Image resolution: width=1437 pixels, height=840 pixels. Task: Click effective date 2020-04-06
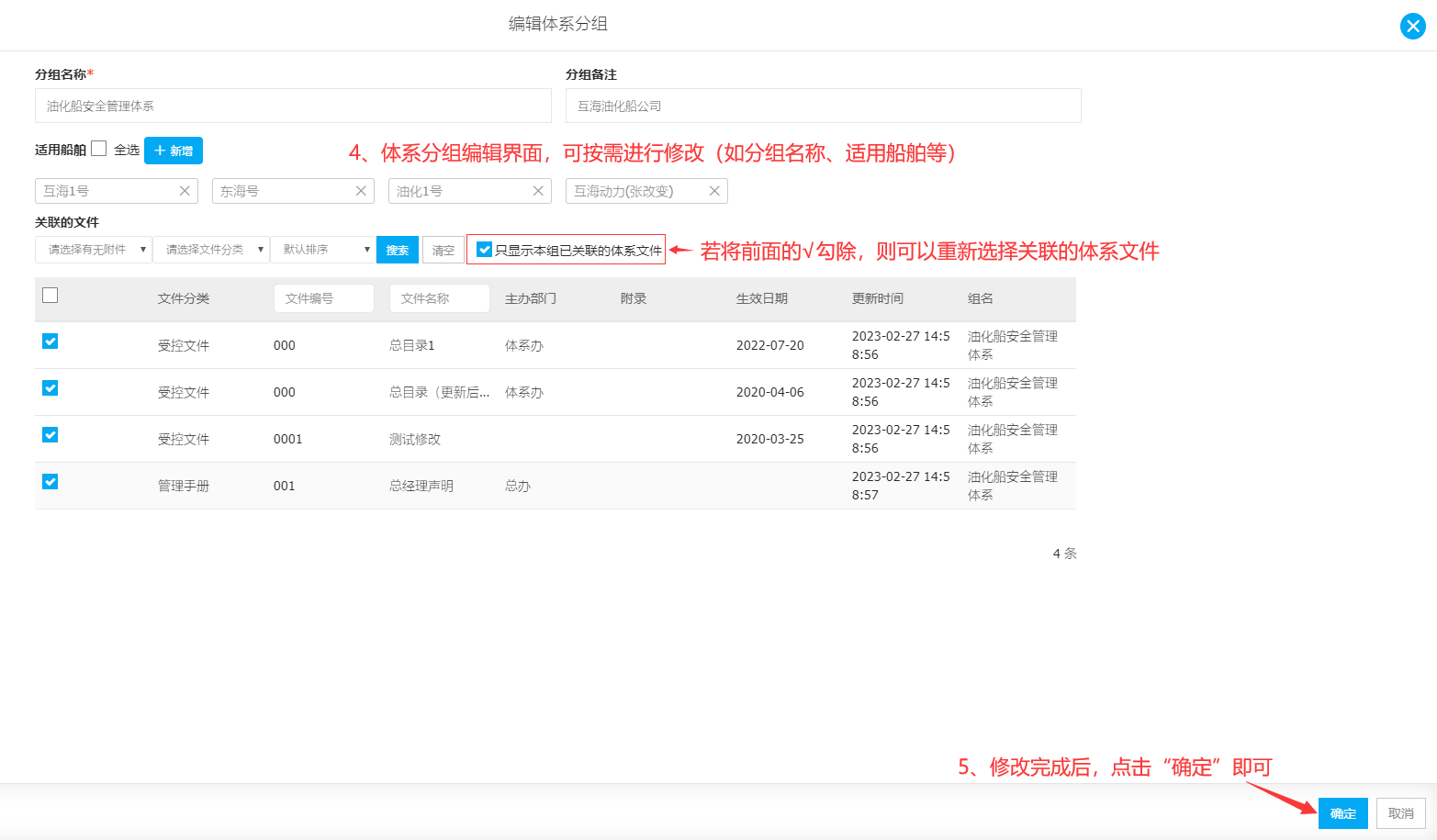pos(770,392)
